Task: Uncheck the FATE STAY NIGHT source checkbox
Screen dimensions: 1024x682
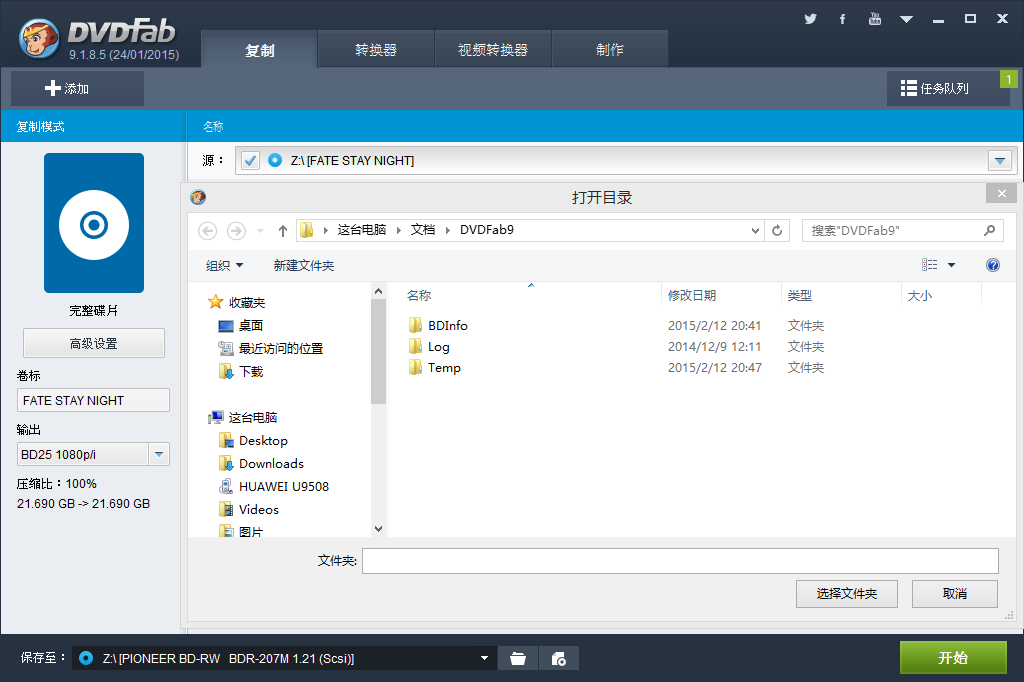Action: tap(250, 160)
